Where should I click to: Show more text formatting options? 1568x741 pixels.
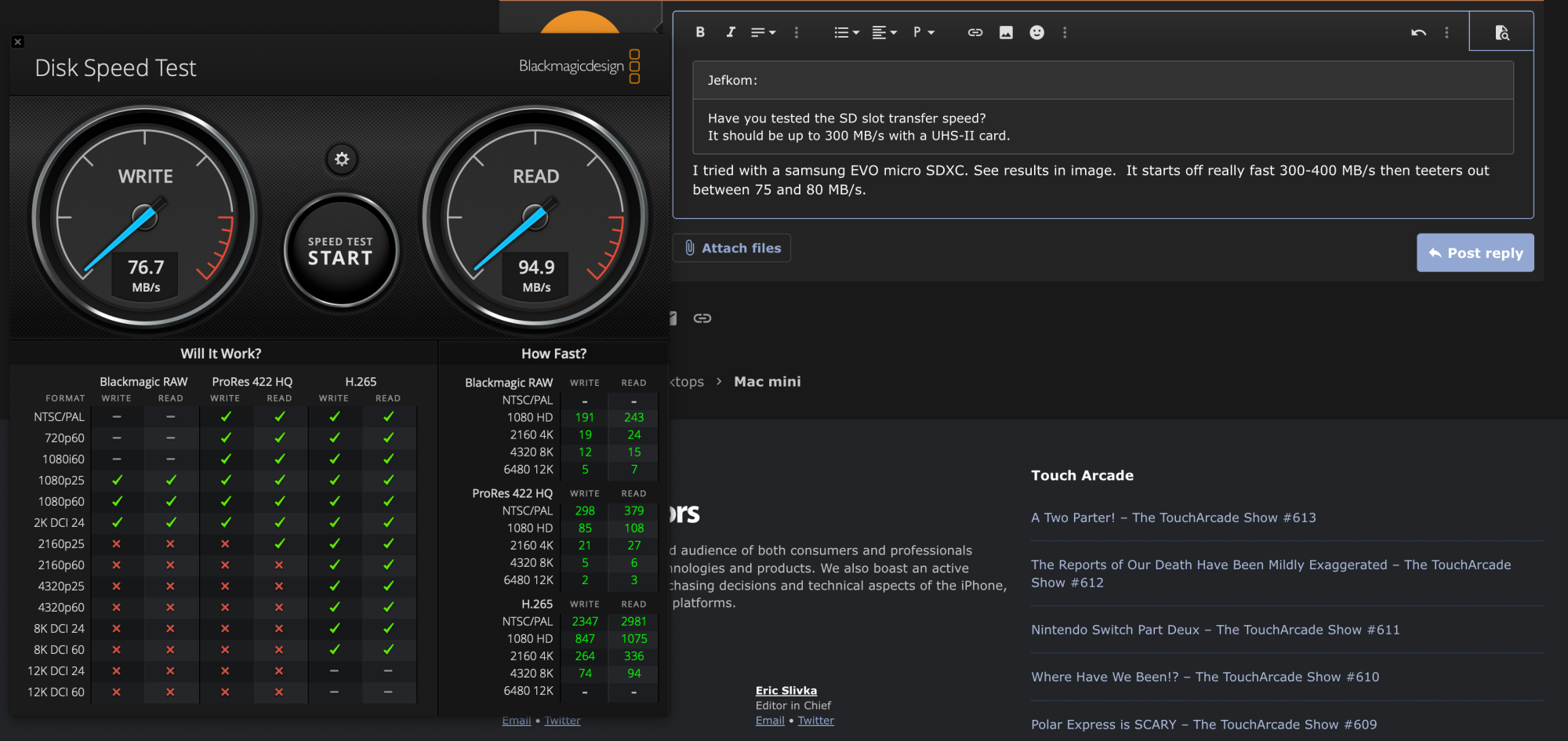[797, 32]
